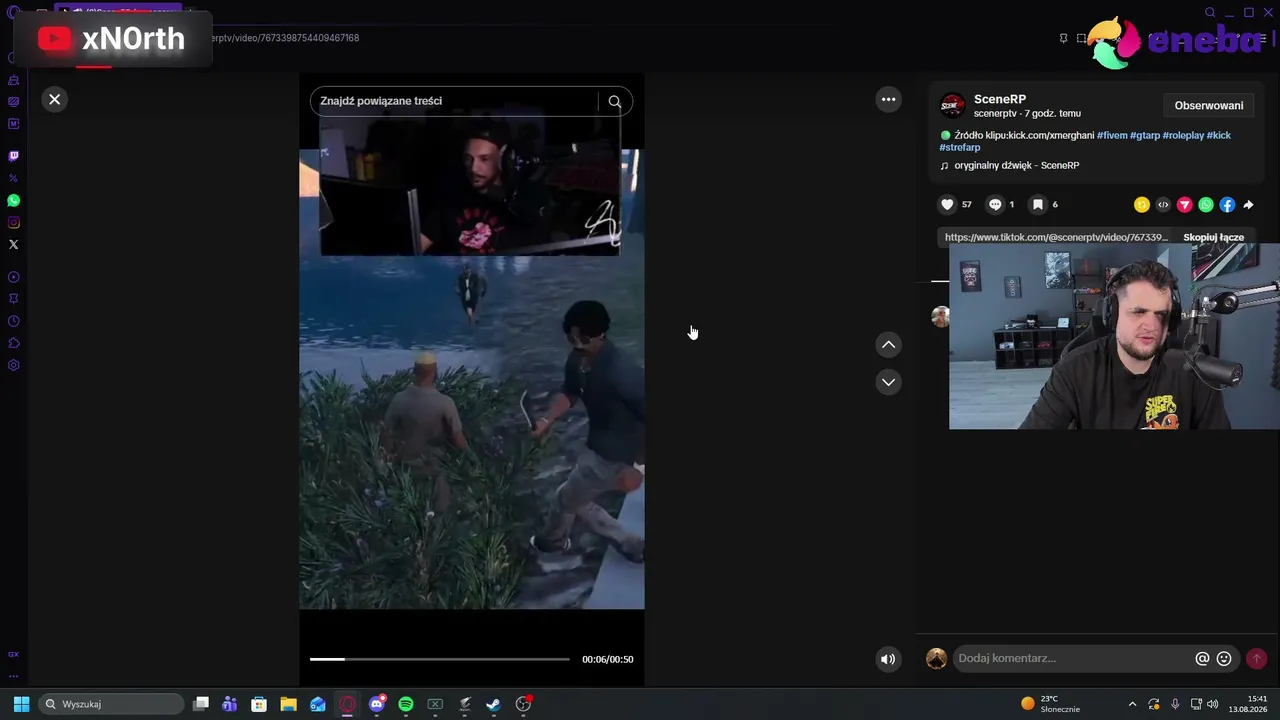Viewport: 1280px width, 720px height.
Task: Open Outlook from the taskbar
Action: (318, 704)
